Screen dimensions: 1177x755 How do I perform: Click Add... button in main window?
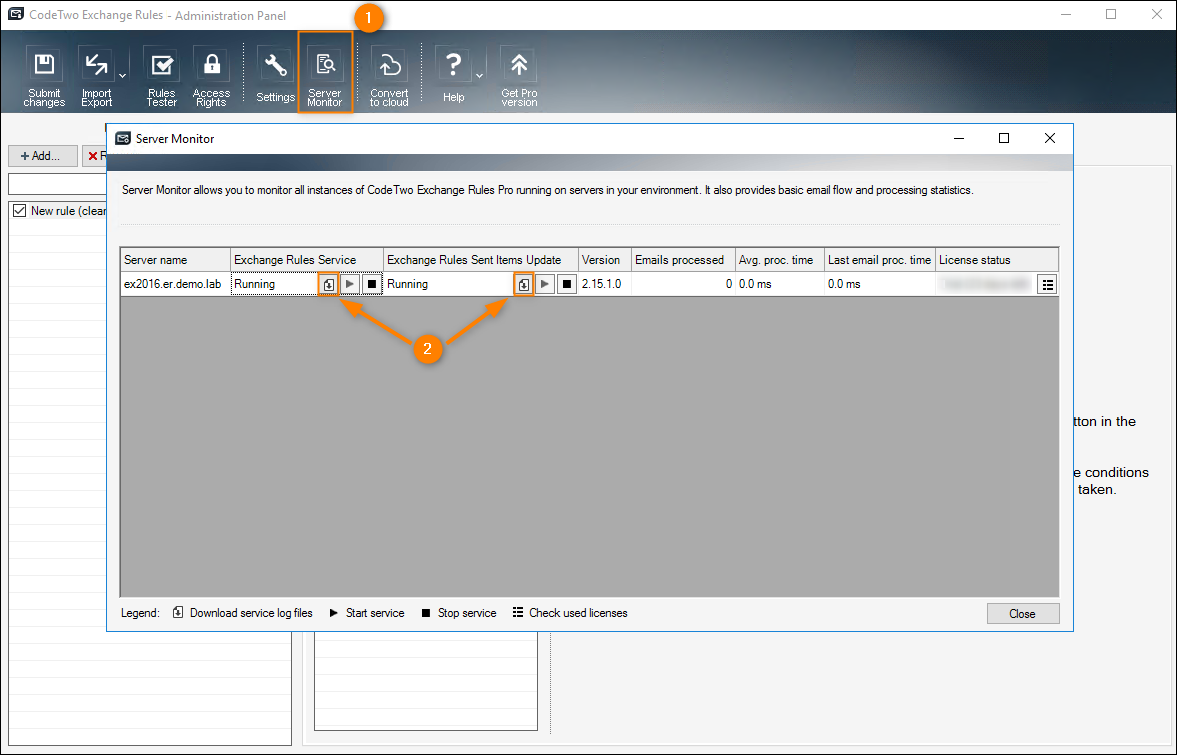tap(43, 156)
